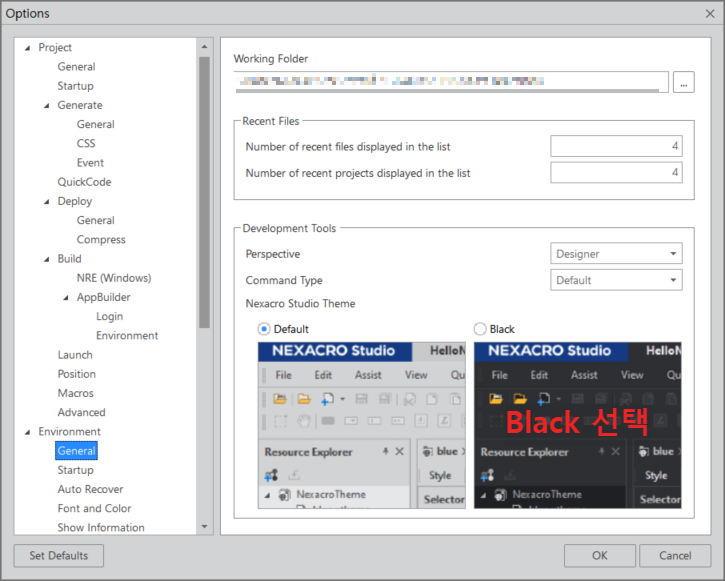The image size is (725, 581).
Task: Select Startup under Project
Action: [75, 86]
